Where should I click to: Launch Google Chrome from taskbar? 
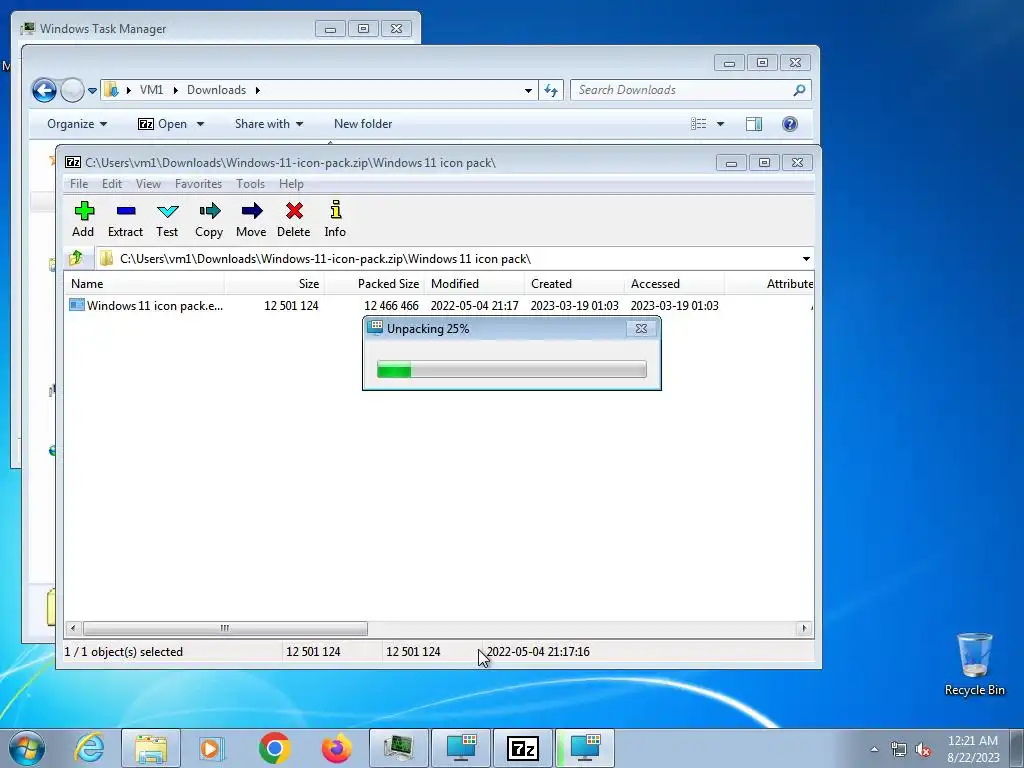click(x=274, y=748)
